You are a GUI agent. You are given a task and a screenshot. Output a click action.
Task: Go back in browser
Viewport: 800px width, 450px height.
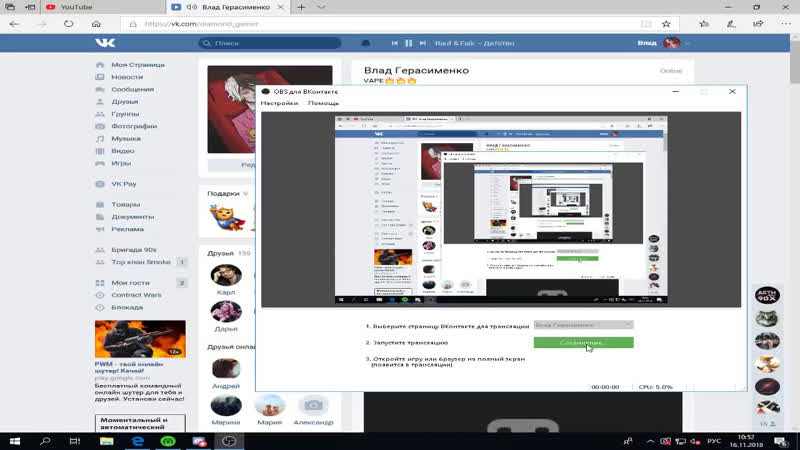coord(14,24)
